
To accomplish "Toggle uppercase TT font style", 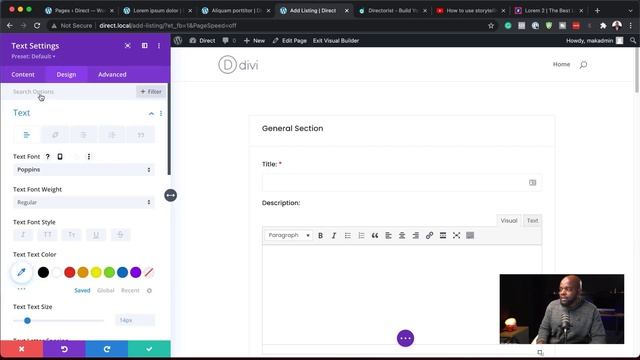I will 47,235.
